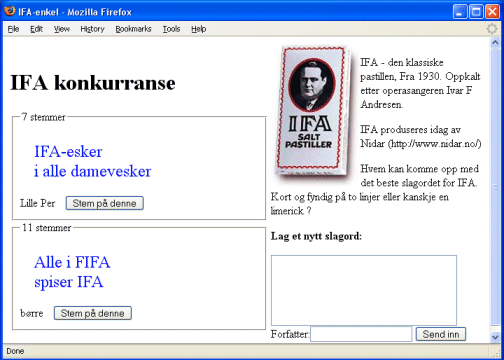Click the Firefox logo icon in title bar
The image size is (504, 360).
[10, 11]
